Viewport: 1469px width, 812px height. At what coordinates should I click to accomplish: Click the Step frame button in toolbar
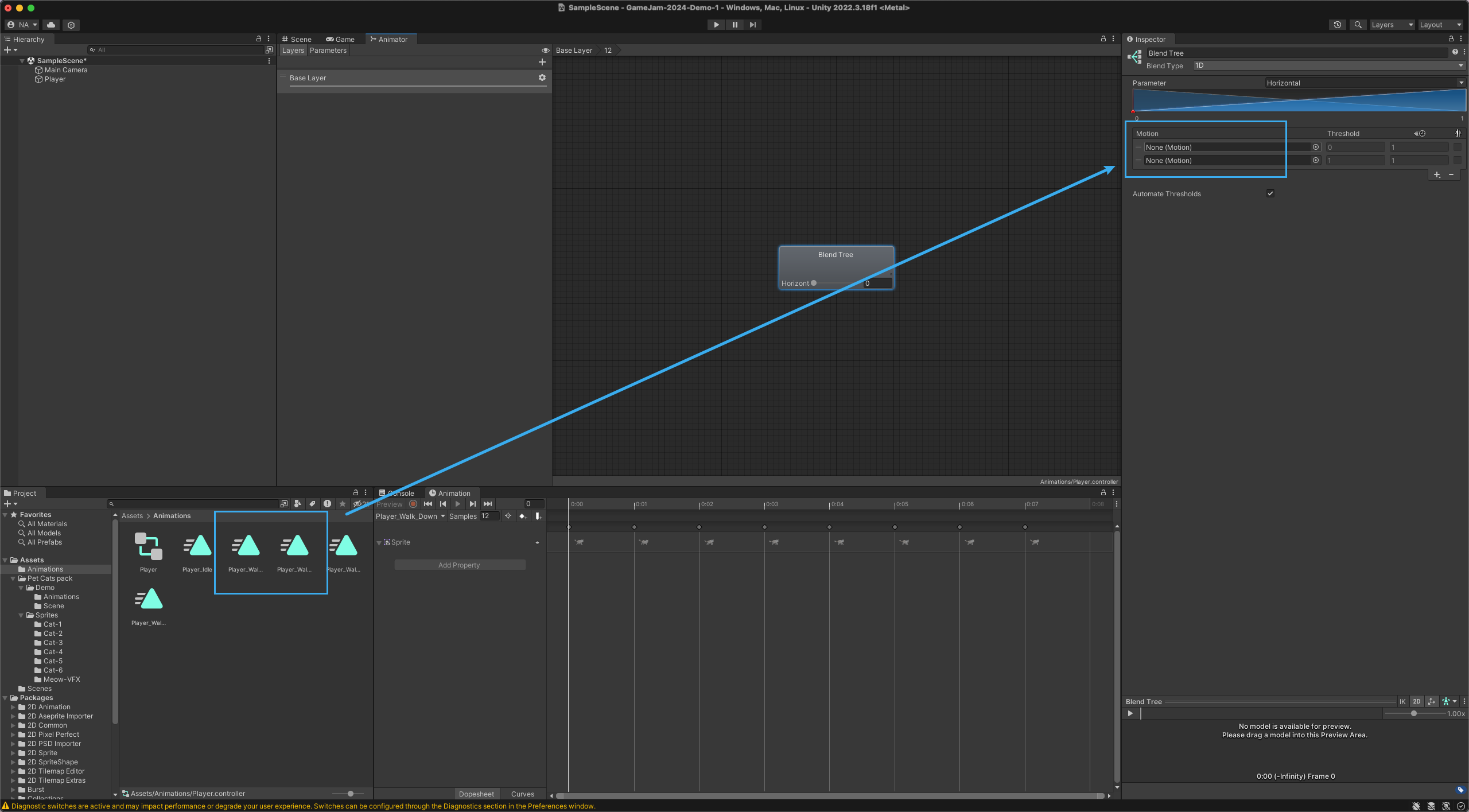coord(752,25)
